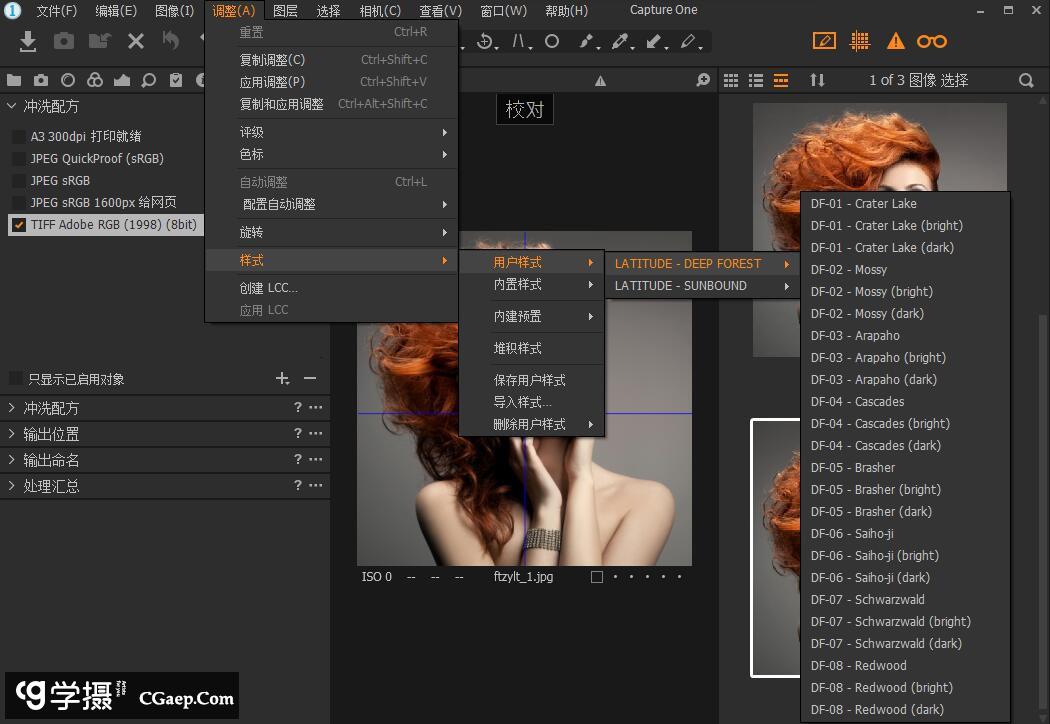
Task: Click the browser sort arrows icon
Action: [x=817, y=80]
